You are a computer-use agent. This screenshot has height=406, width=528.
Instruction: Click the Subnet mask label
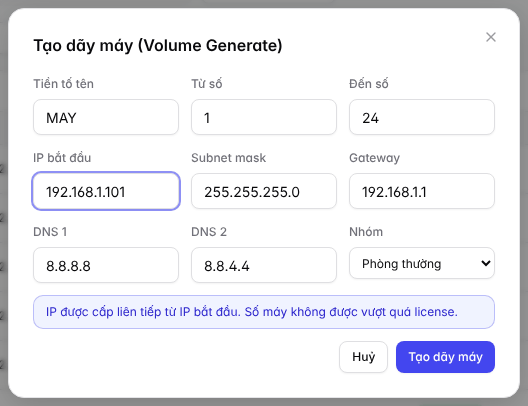[x=228, y=158]
